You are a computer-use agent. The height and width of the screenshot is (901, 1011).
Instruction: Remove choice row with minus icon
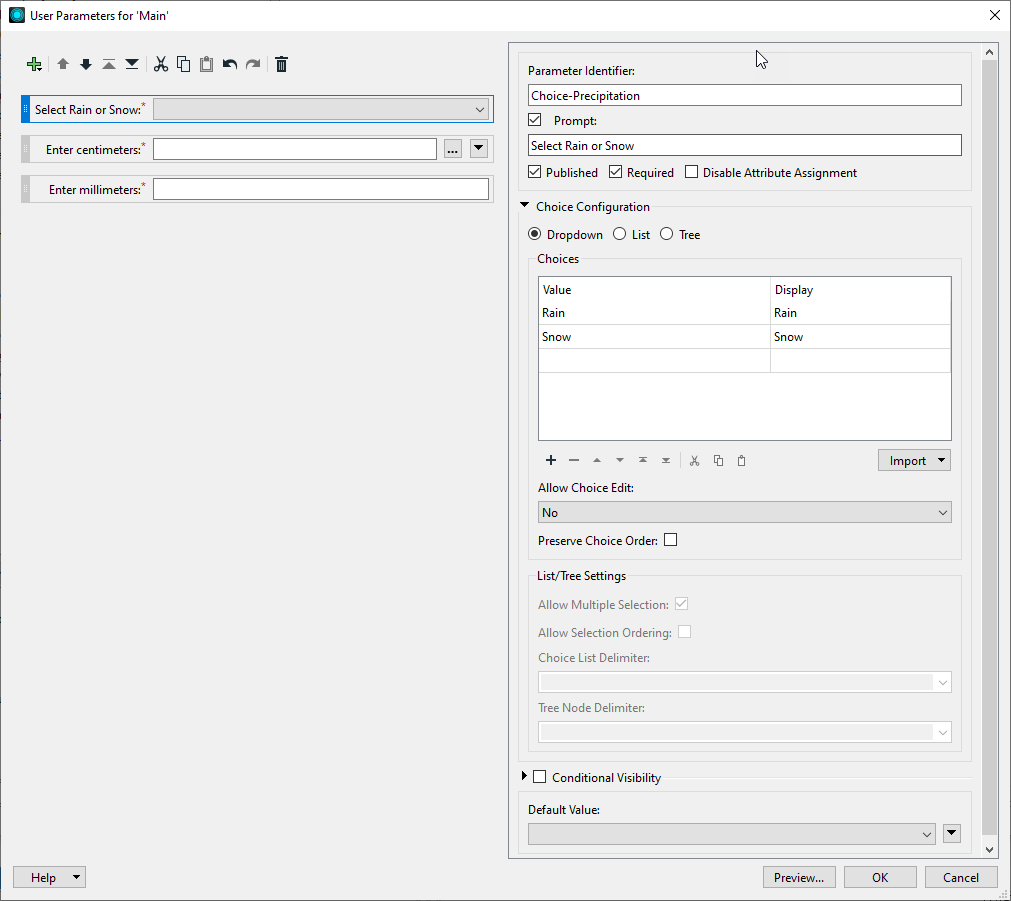[x=574, y=460]
